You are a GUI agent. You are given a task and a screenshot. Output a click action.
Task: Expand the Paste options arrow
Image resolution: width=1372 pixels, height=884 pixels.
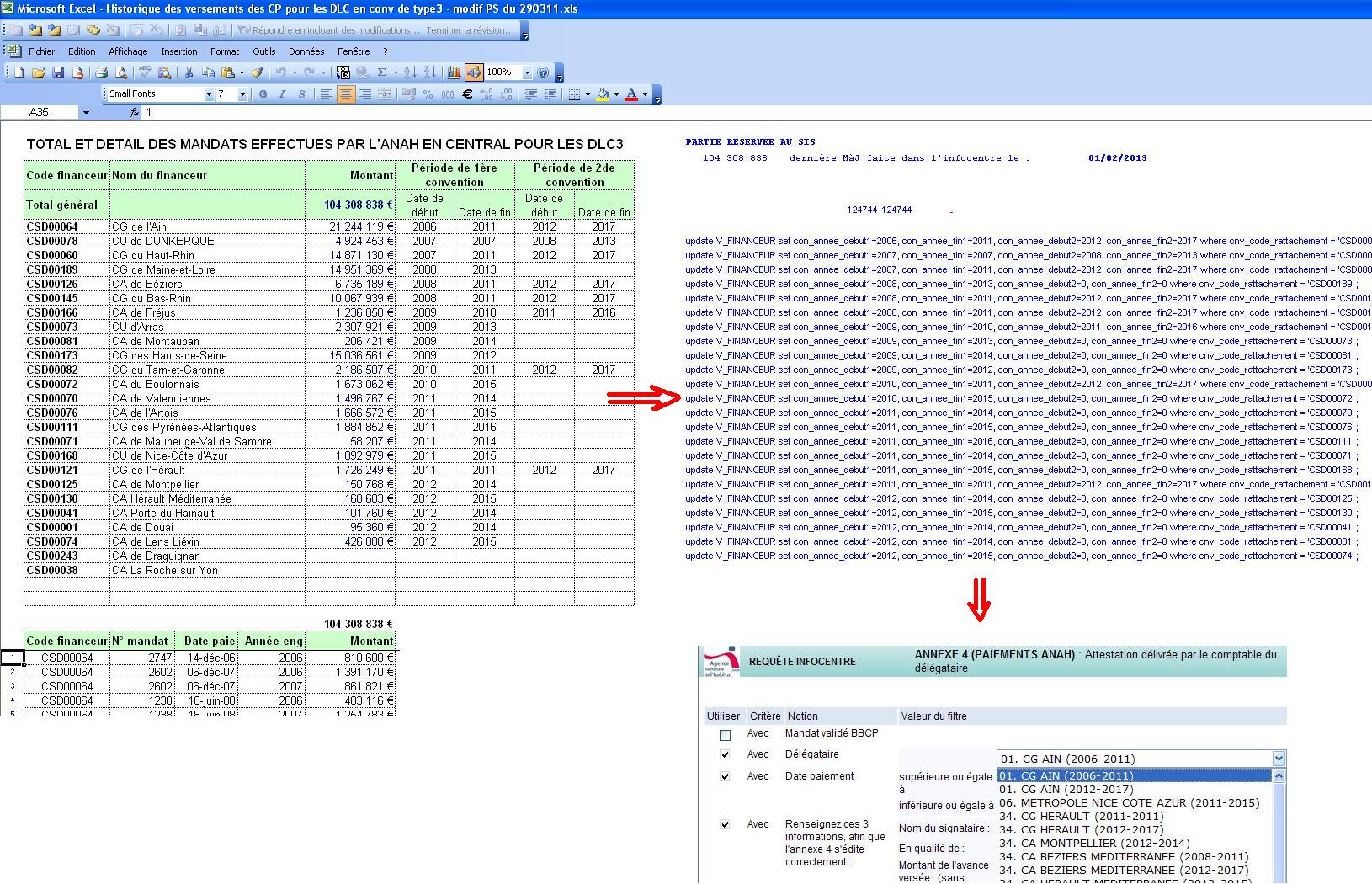[242, 72]
